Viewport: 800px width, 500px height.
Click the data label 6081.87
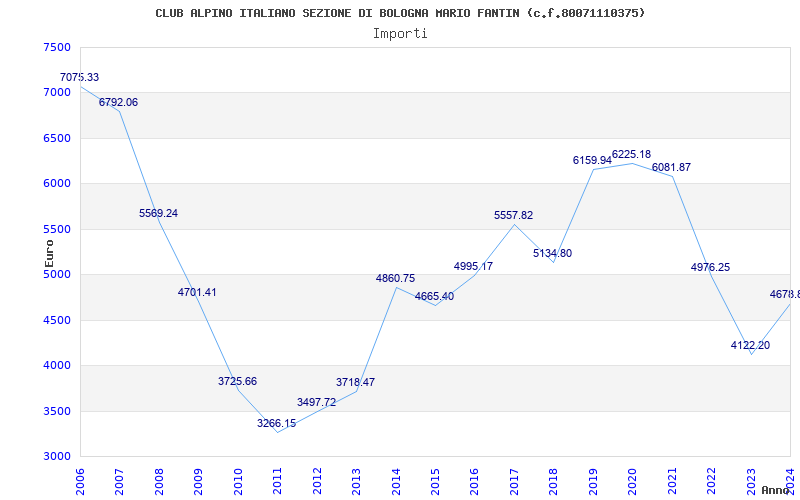pos(671,167)
